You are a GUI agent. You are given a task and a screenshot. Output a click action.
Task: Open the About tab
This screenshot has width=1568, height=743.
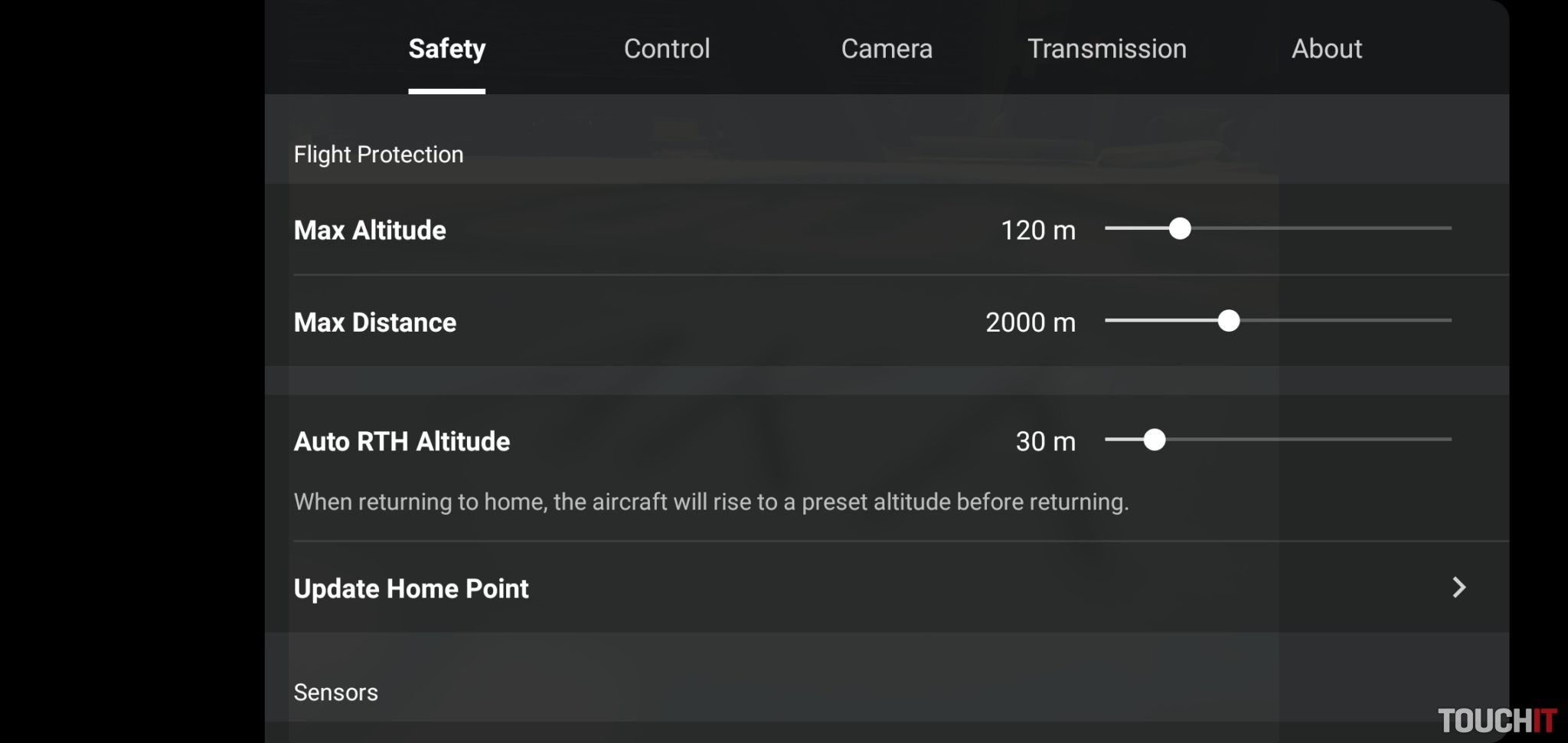tap(1326, 49)
